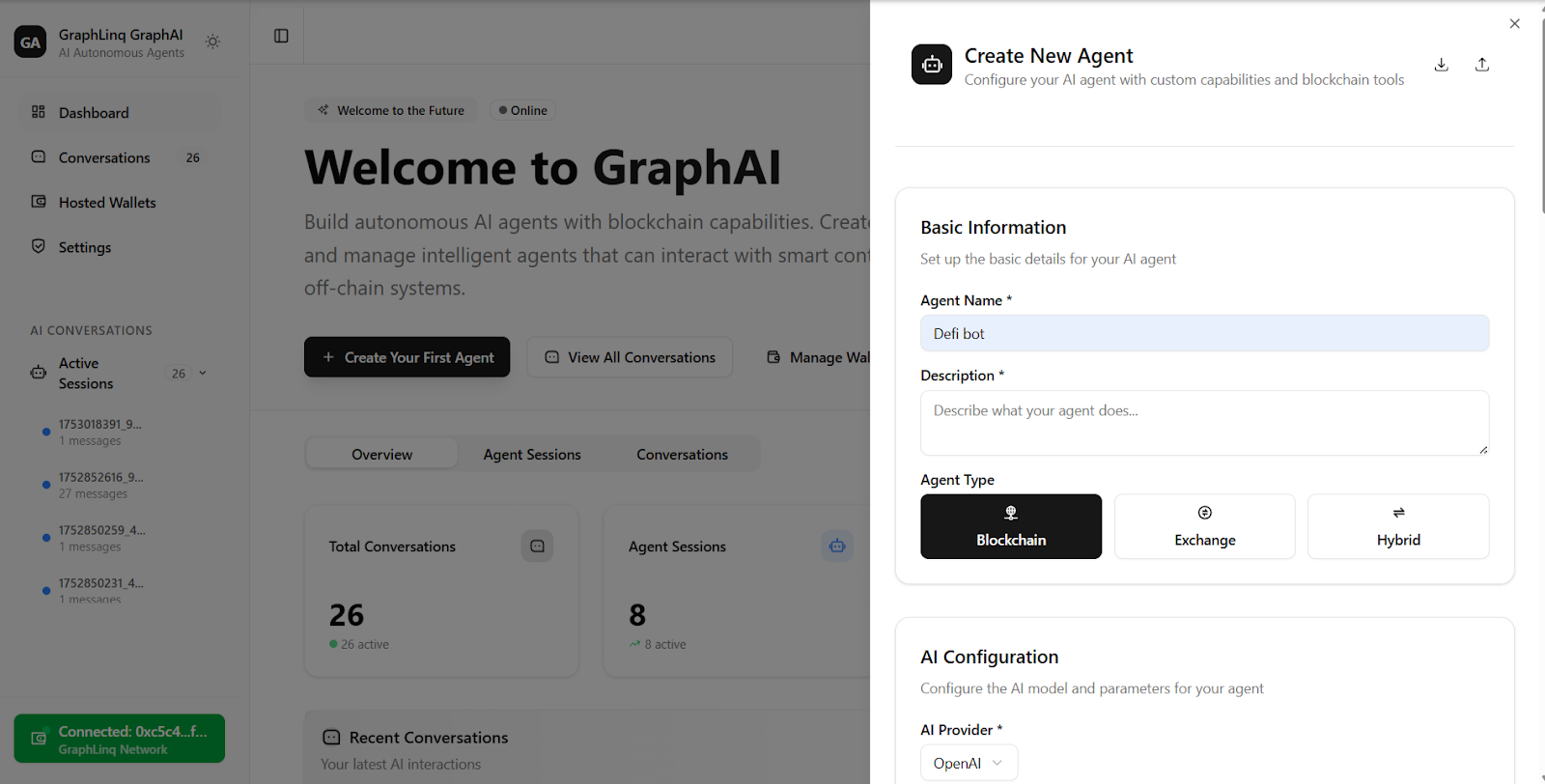1545x784 pixels.
Task: Select the Hybrid agent type
Action: click(x=1398, y=526)
